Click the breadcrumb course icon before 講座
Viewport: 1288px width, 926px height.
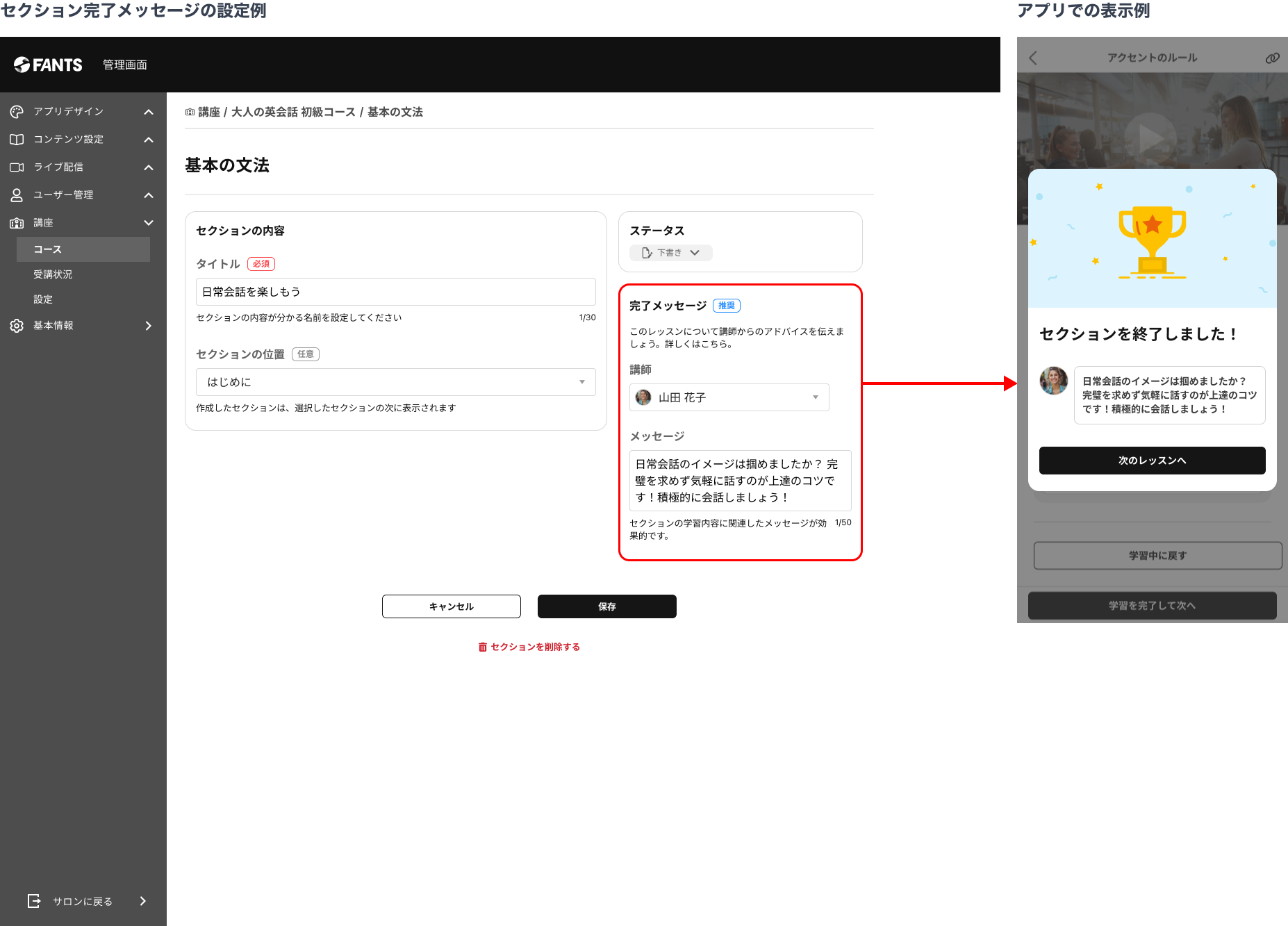190,112
